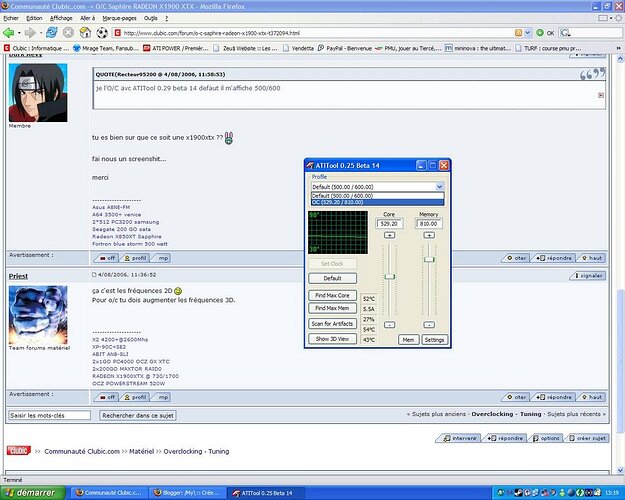Viewport: 625px width, 500px height.
Task: Click the minus button below Memory slider
Action: pyautogui.click(x=429, y=324)
